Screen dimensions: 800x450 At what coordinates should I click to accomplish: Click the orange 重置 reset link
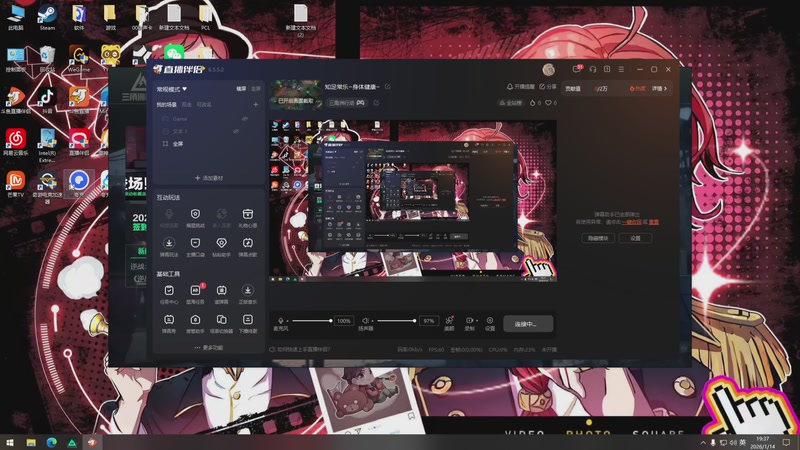[654, 222]
